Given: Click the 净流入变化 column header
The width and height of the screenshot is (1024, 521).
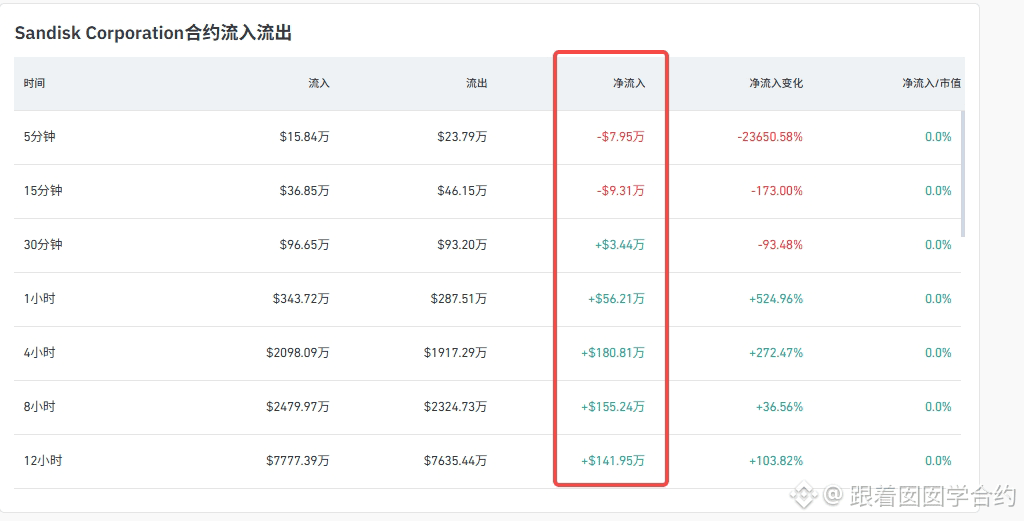Looking at the screenshot, I should pyautogui.click(x=776, y=83).
